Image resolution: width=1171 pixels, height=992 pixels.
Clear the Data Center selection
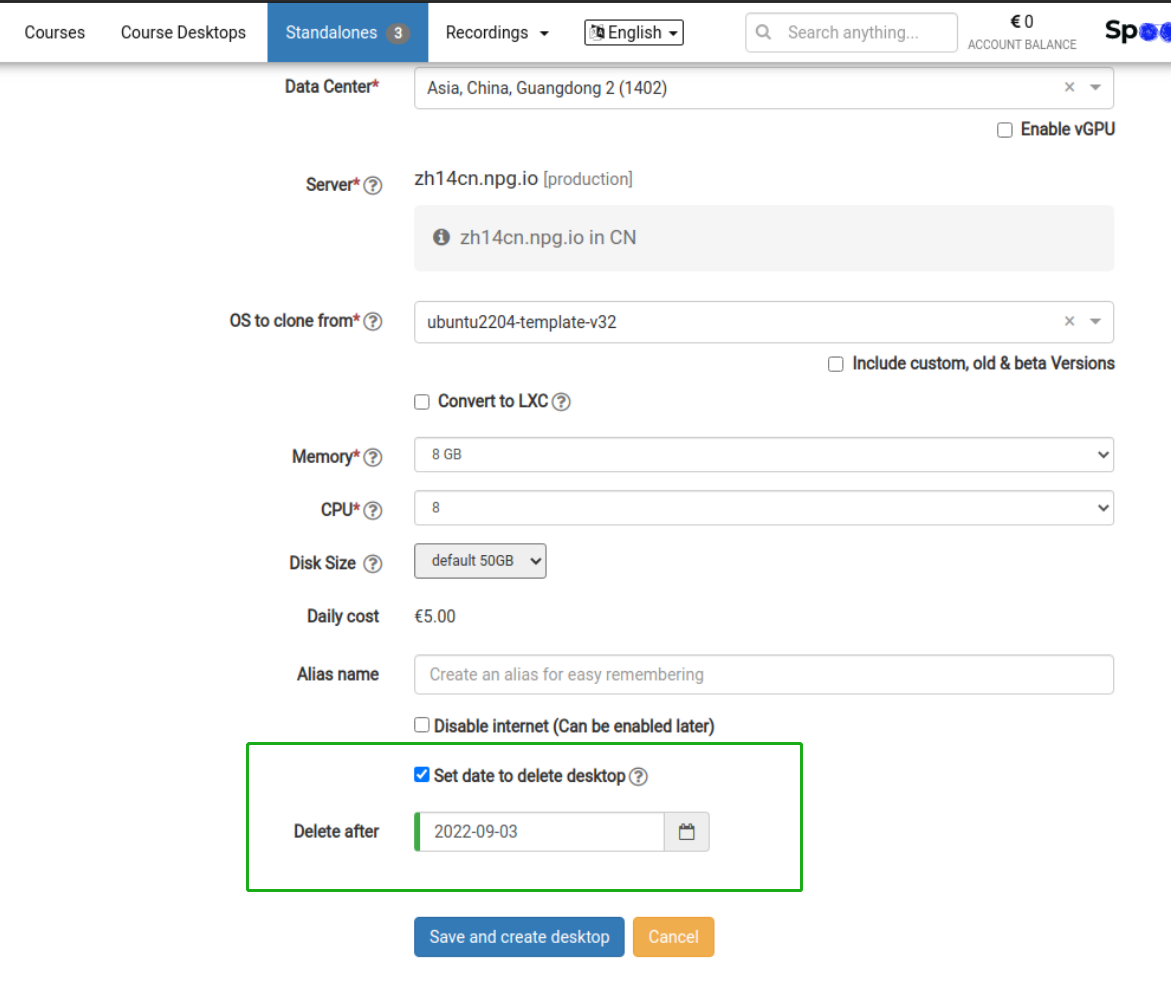[1069, 87]
